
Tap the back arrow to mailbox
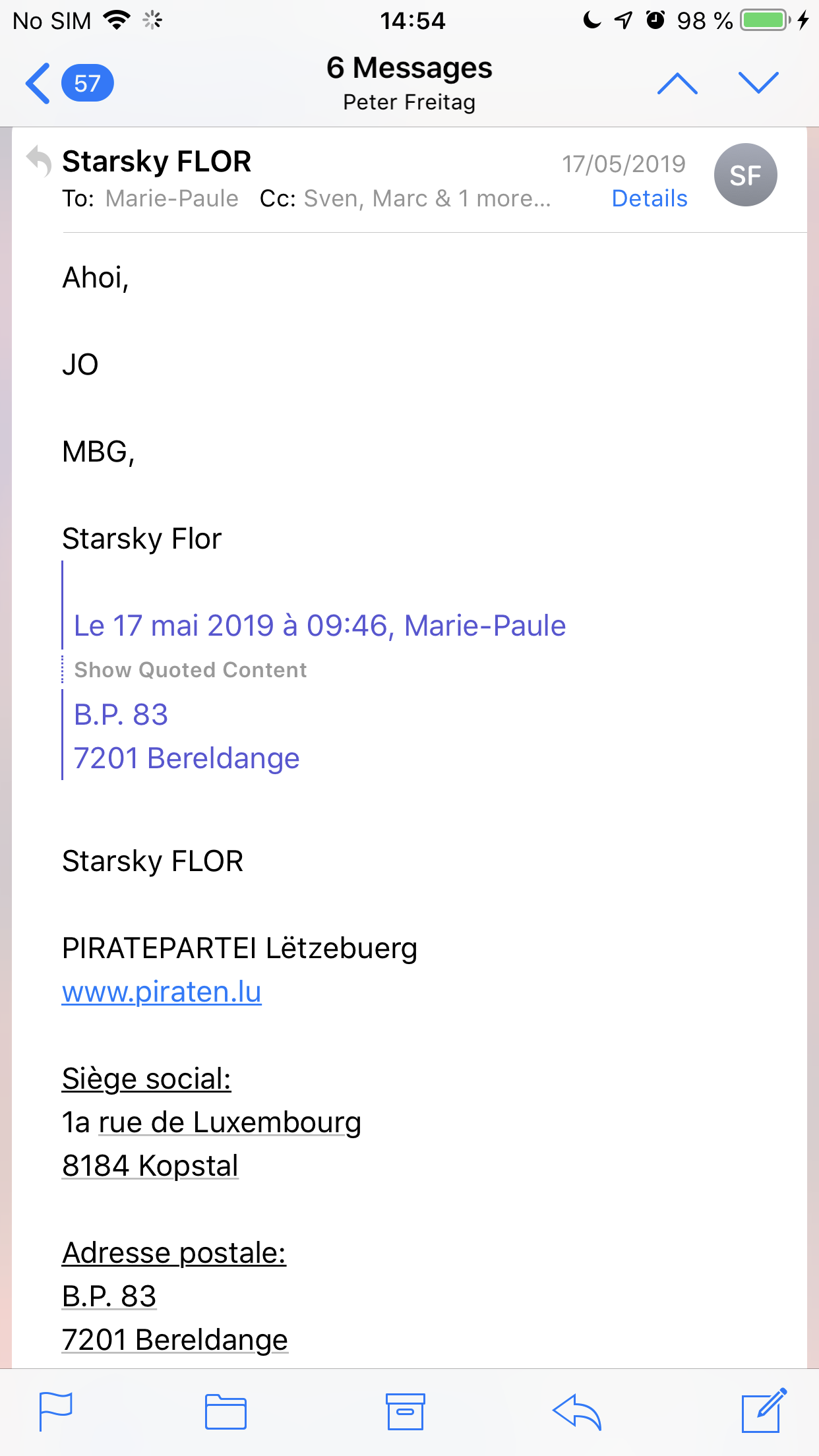click(38, 84)
